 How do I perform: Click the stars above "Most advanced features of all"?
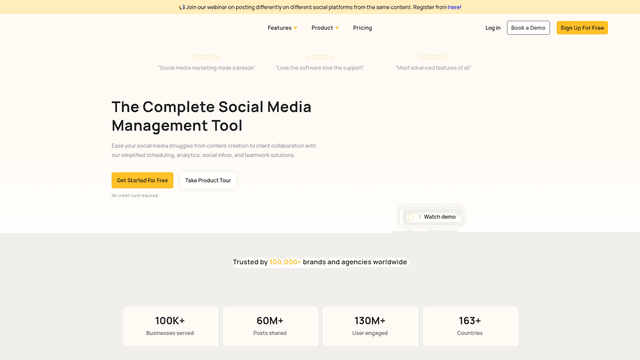point(433,58)
